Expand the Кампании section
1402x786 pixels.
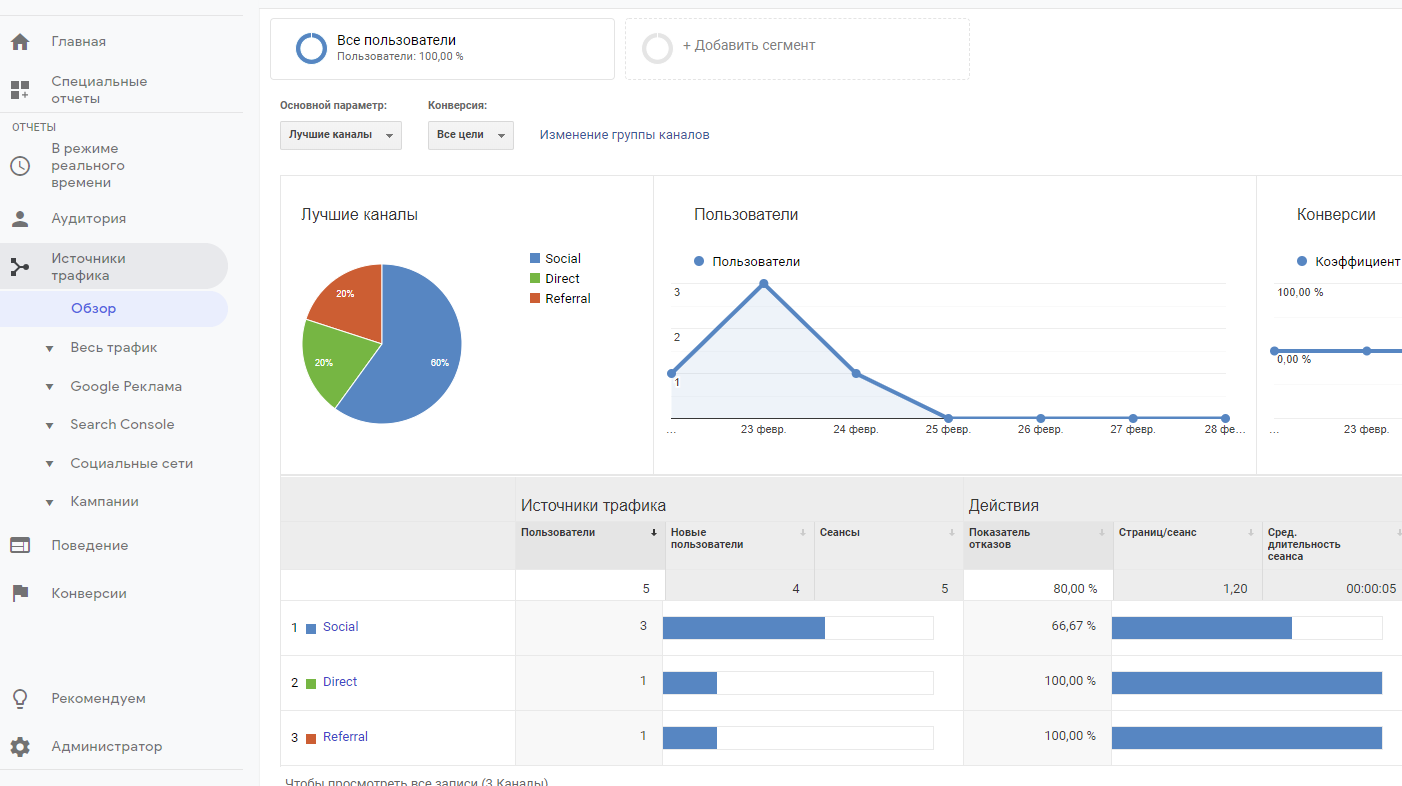point(49,502)
